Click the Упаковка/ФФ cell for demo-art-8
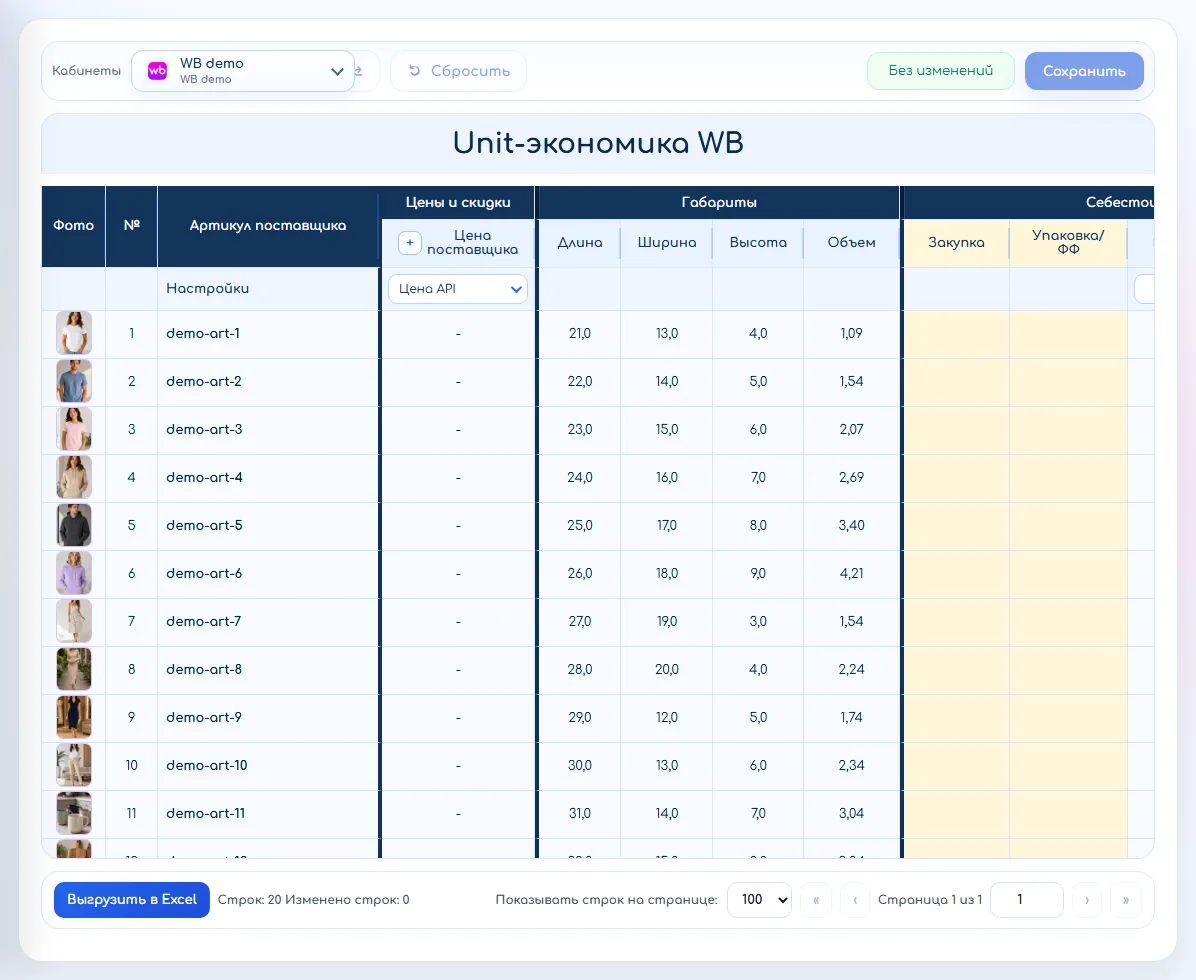 1068,670
